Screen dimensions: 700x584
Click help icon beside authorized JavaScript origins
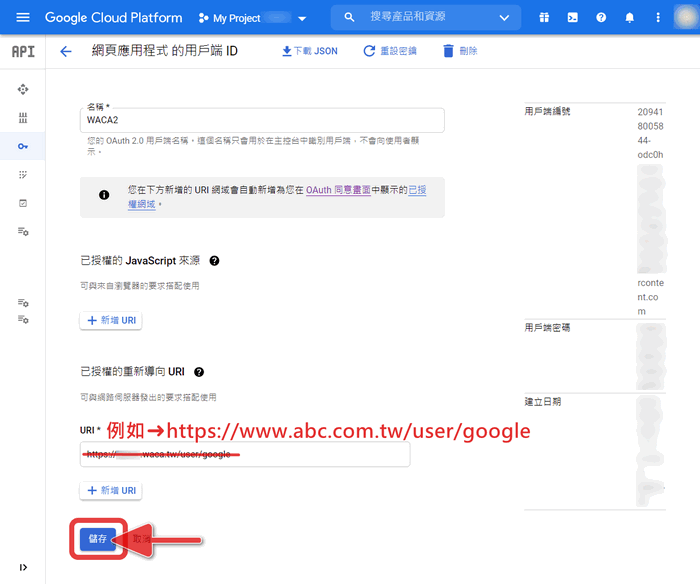tap(214, 261)
